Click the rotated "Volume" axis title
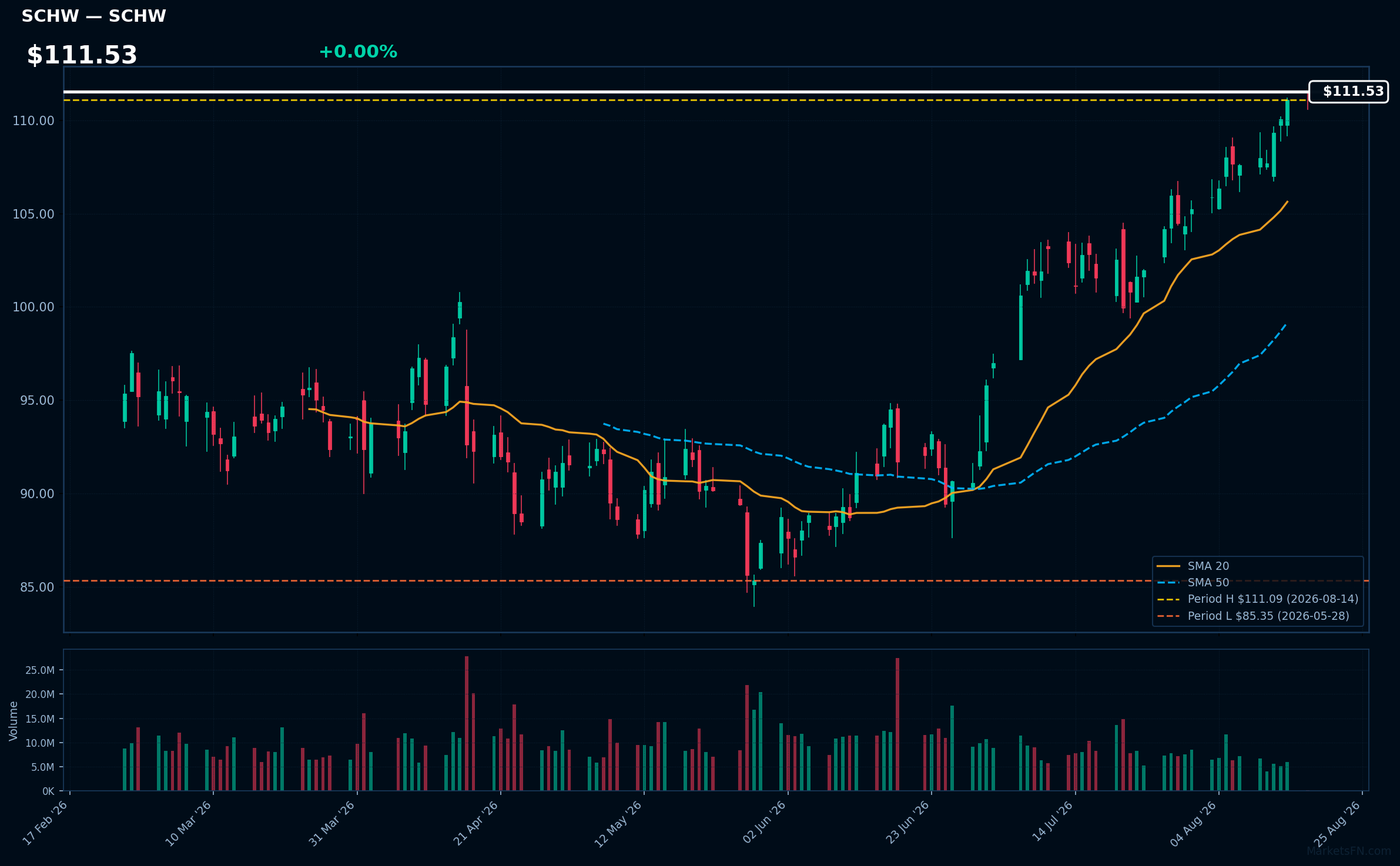1400x866 pixels. (14, 721)
